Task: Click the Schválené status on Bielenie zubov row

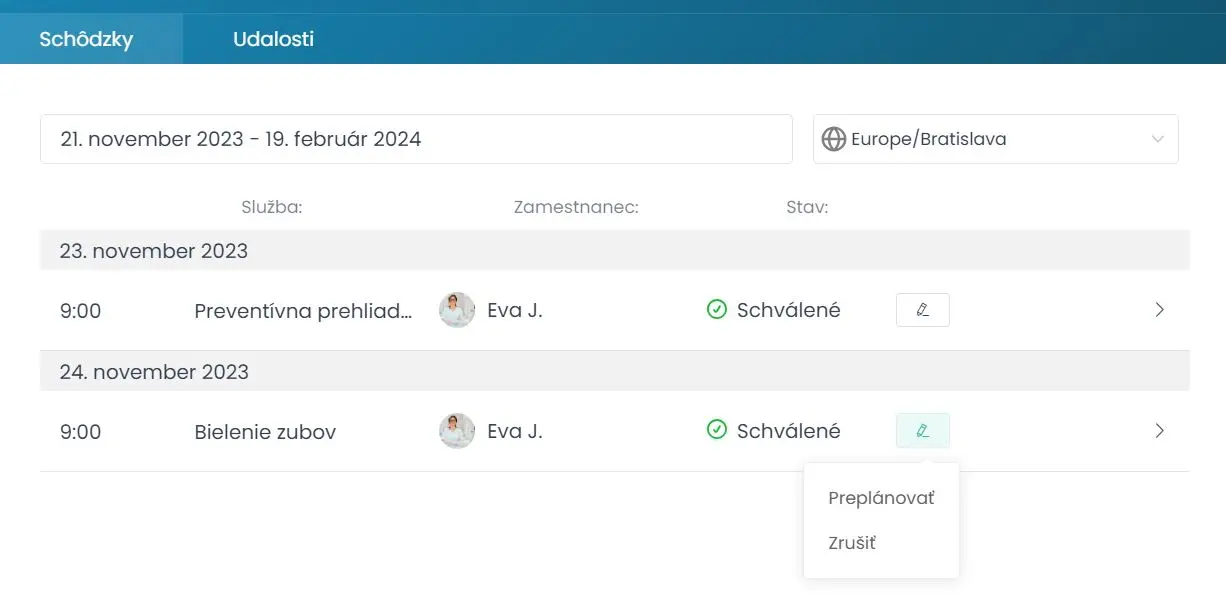Action: coord(788,431)
